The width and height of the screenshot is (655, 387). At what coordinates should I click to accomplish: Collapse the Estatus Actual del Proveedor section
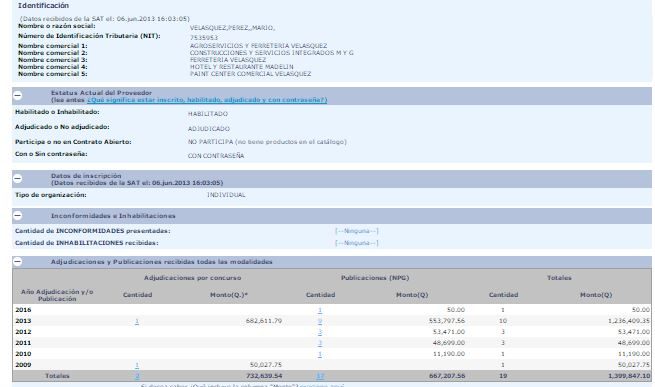point(18,96)
